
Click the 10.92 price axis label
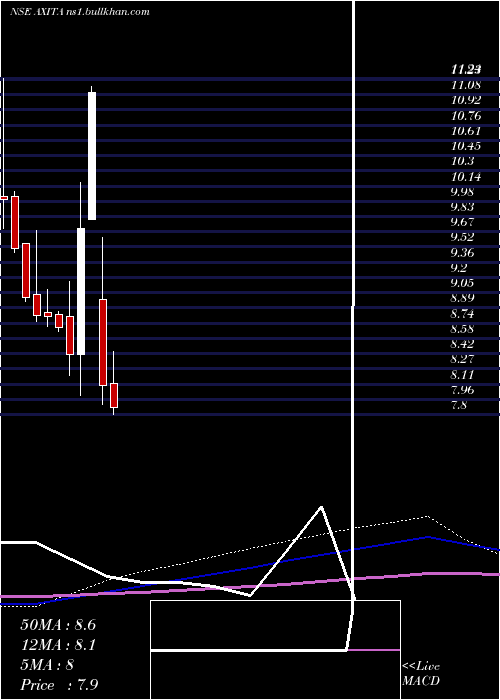[466, 100]
